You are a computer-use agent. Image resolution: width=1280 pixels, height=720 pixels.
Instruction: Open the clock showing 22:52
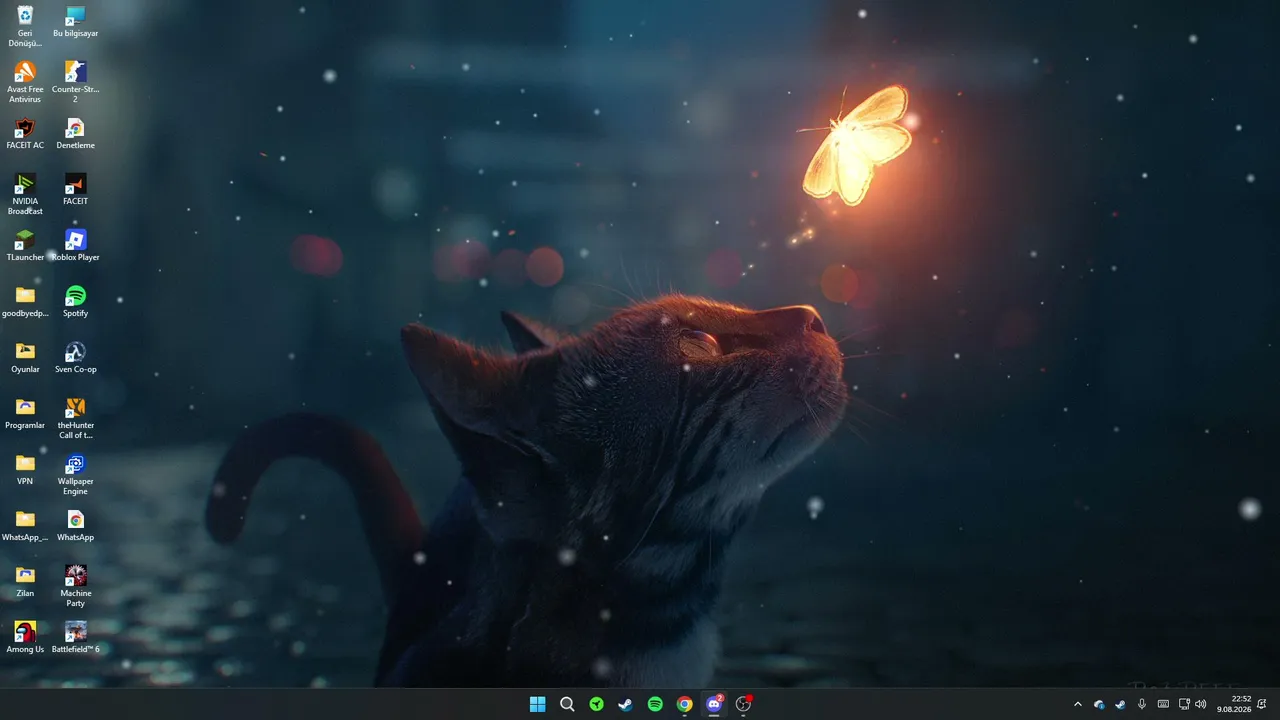(x=1234, y=704)
